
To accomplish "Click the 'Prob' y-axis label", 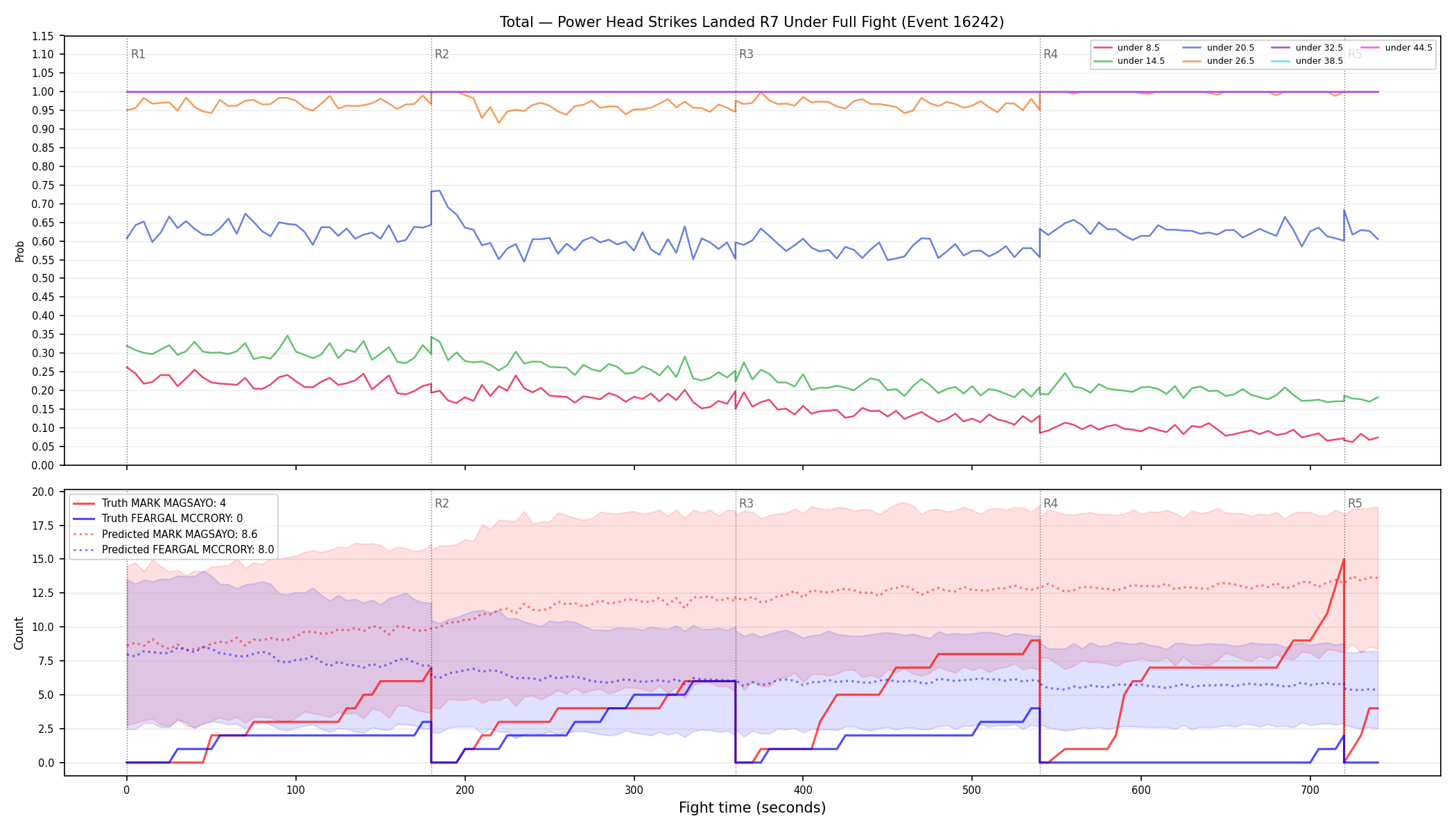I will click(x=19, y=251).
